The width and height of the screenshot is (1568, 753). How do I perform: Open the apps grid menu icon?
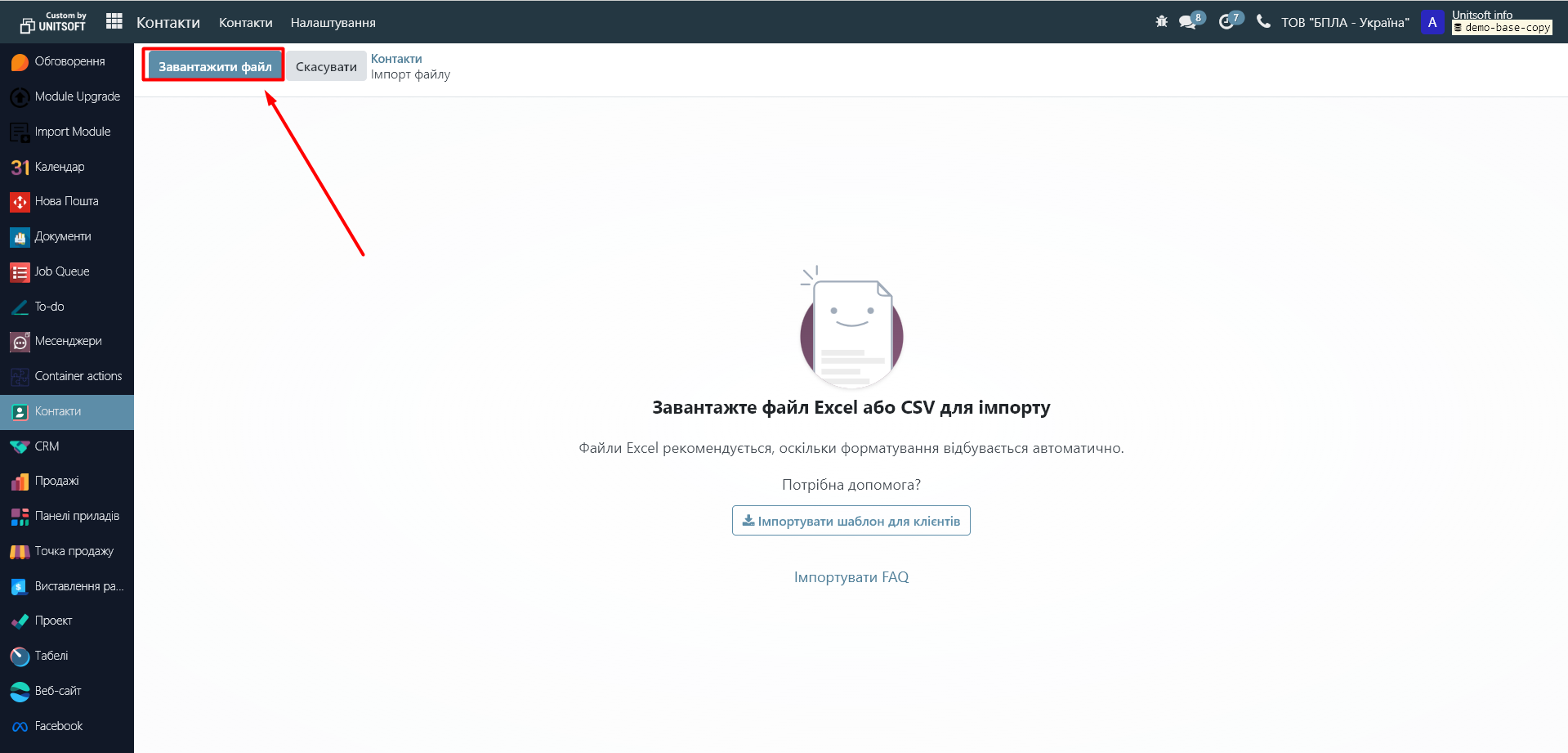tap(114, 21)
